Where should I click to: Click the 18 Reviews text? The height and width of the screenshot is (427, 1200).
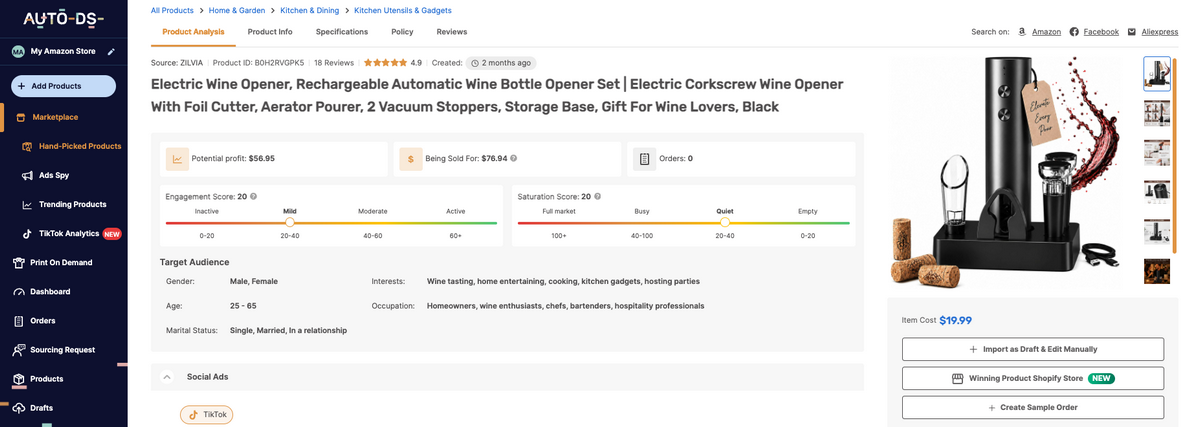pos(334,62)
